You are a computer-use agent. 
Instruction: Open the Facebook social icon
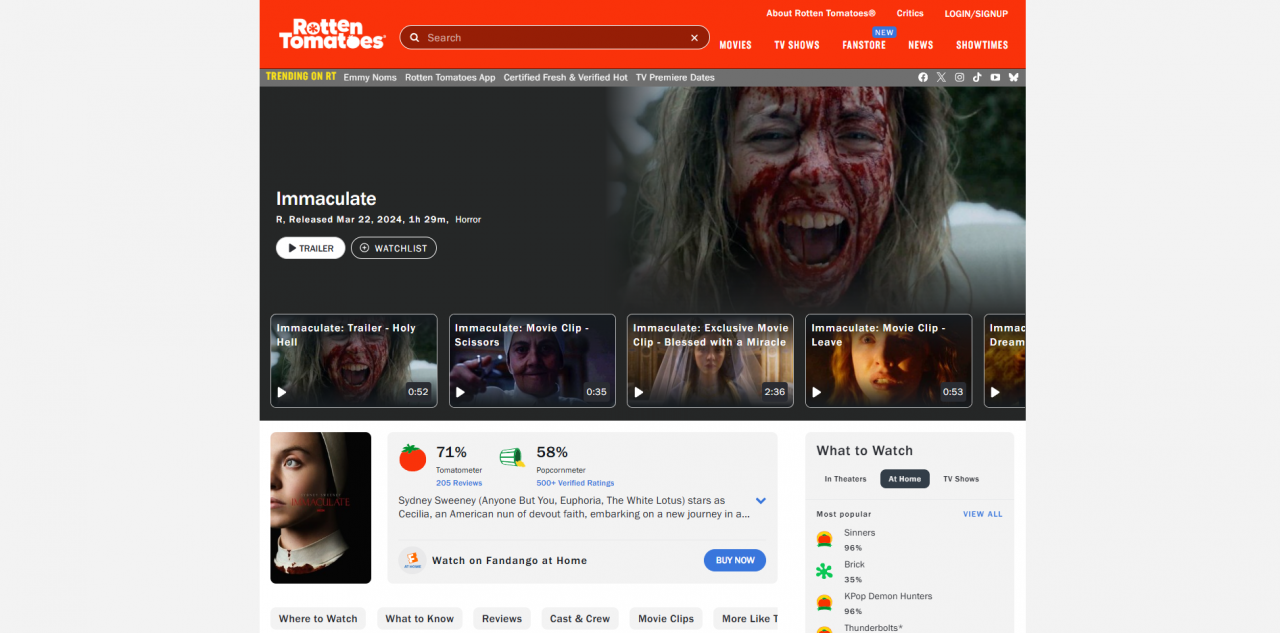(x=923, y=77)
